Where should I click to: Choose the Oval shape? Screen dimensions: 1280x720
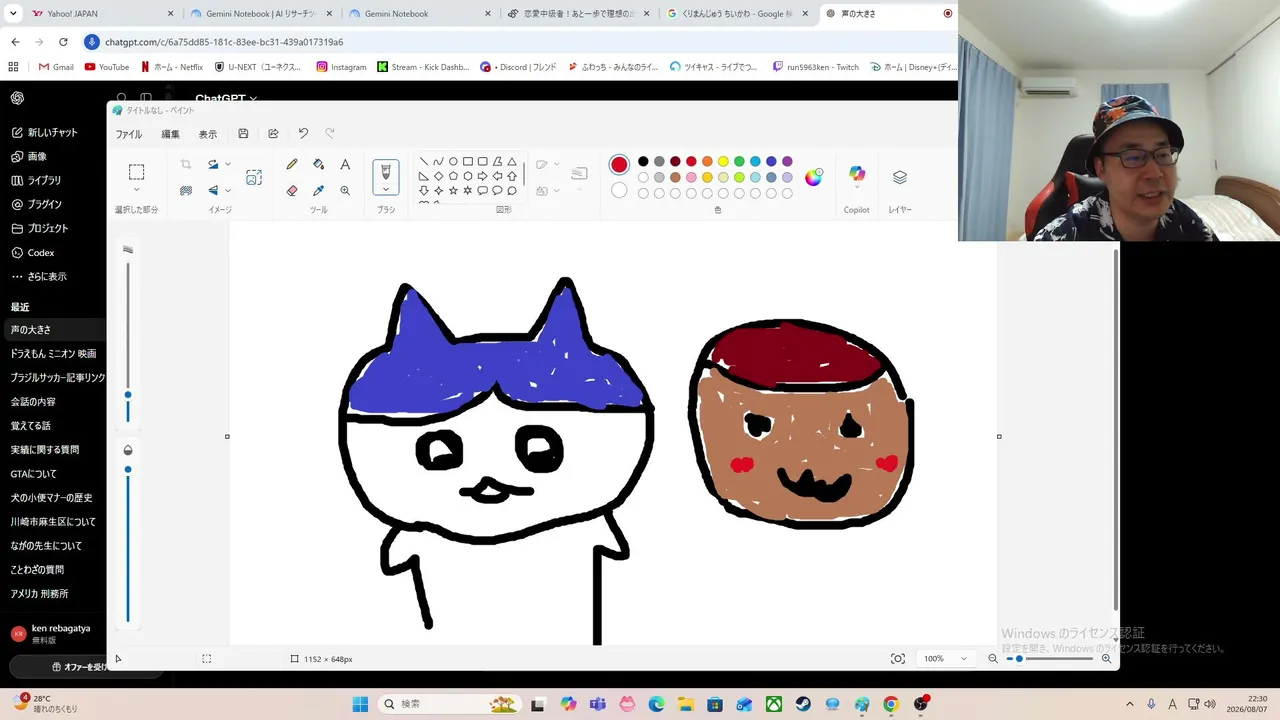click(x=453, y=161)
